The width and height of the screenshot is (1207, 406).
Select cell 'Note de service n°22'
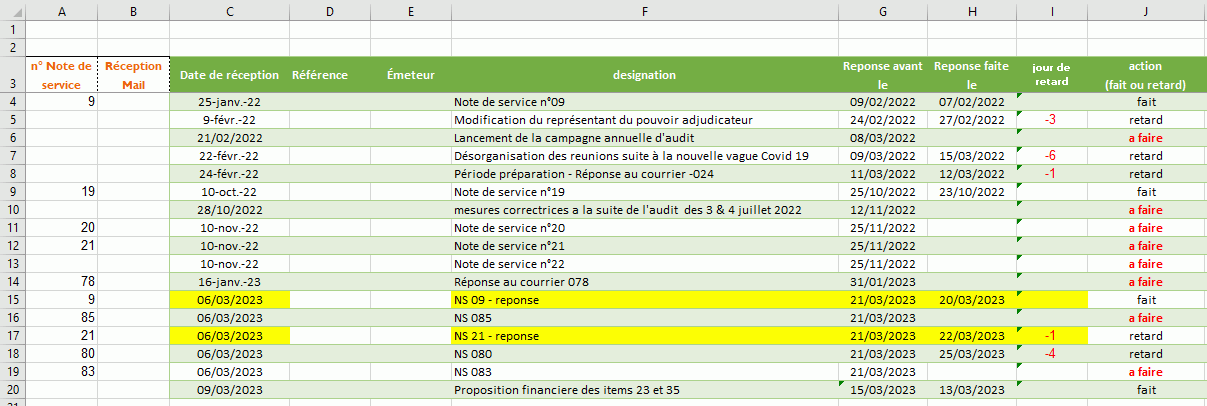pos(645,263)
